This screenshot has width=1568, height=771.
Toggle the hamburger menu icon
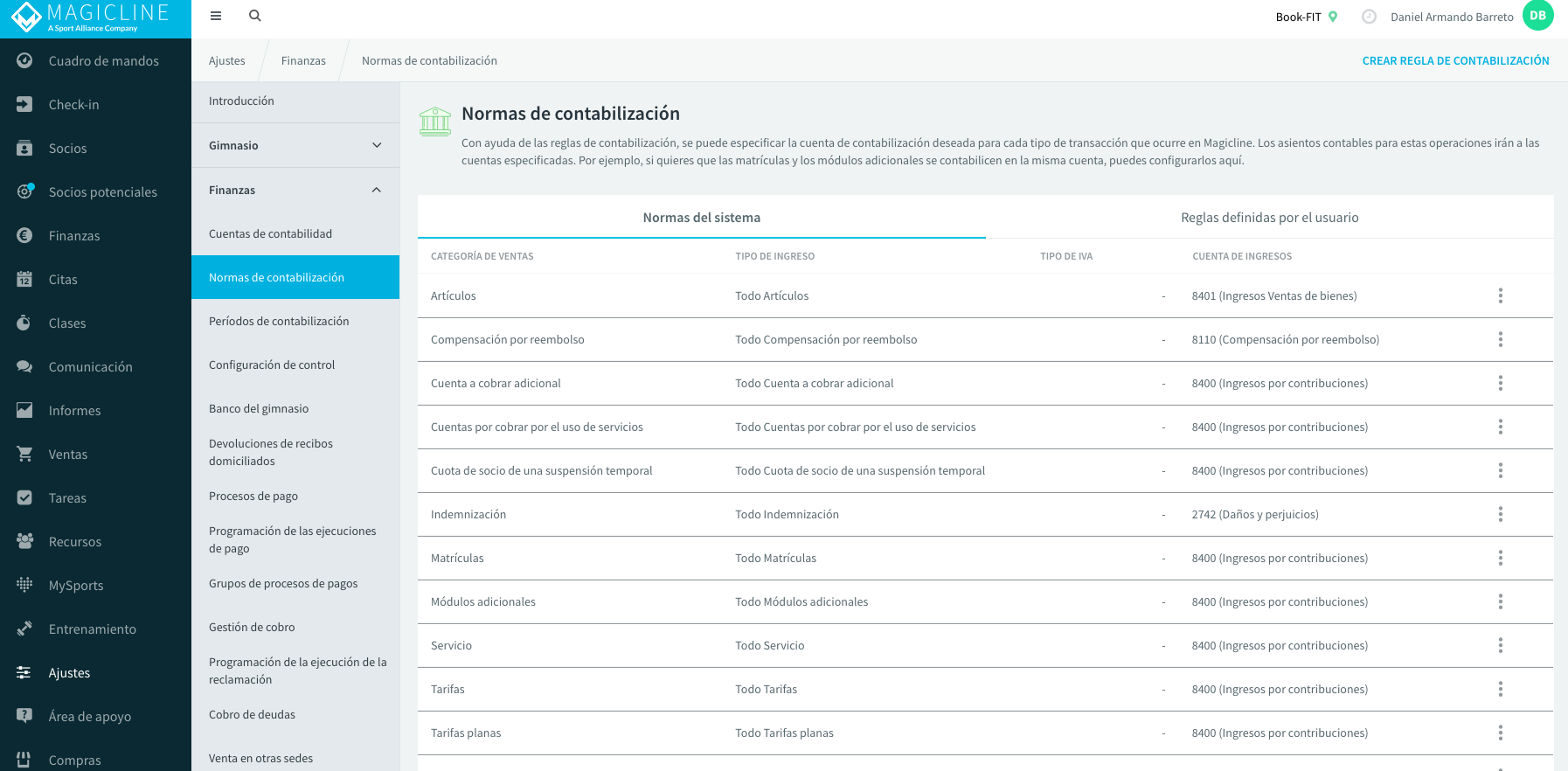coord(216,16)
